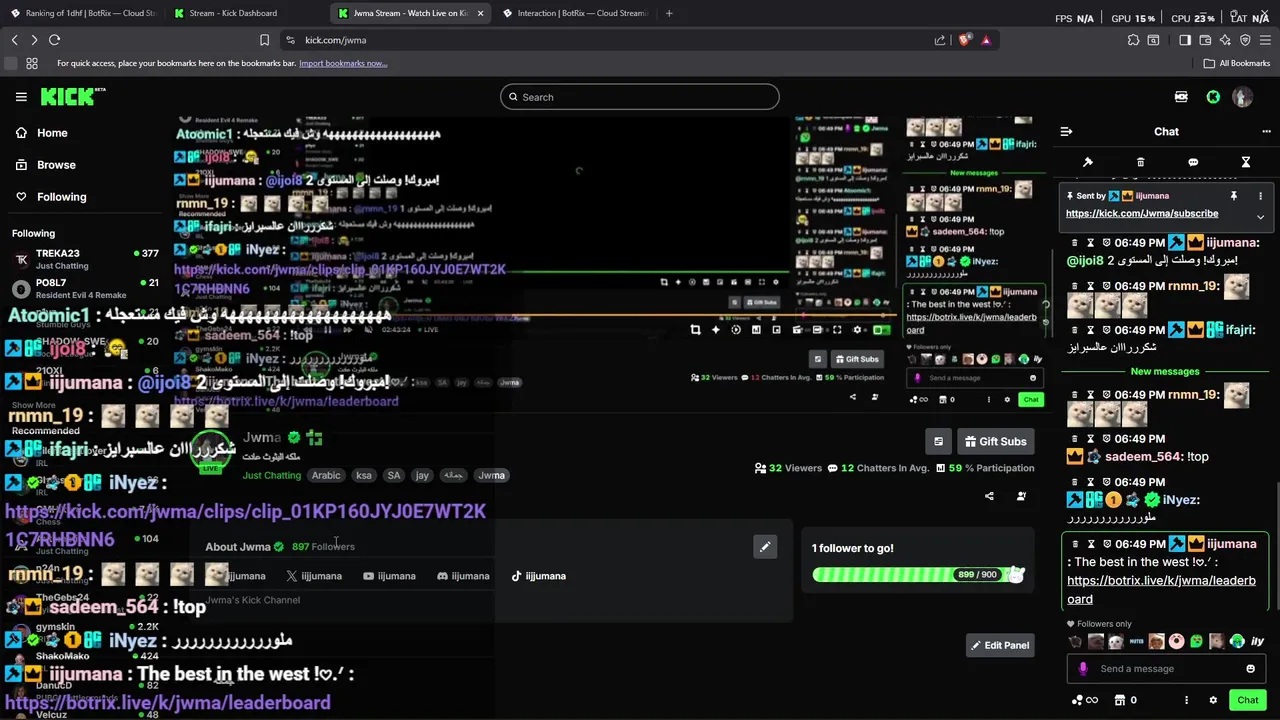Open iijumana's X profile link
The width and height of the screenshot is (1280, 720).
click(314, 576)
